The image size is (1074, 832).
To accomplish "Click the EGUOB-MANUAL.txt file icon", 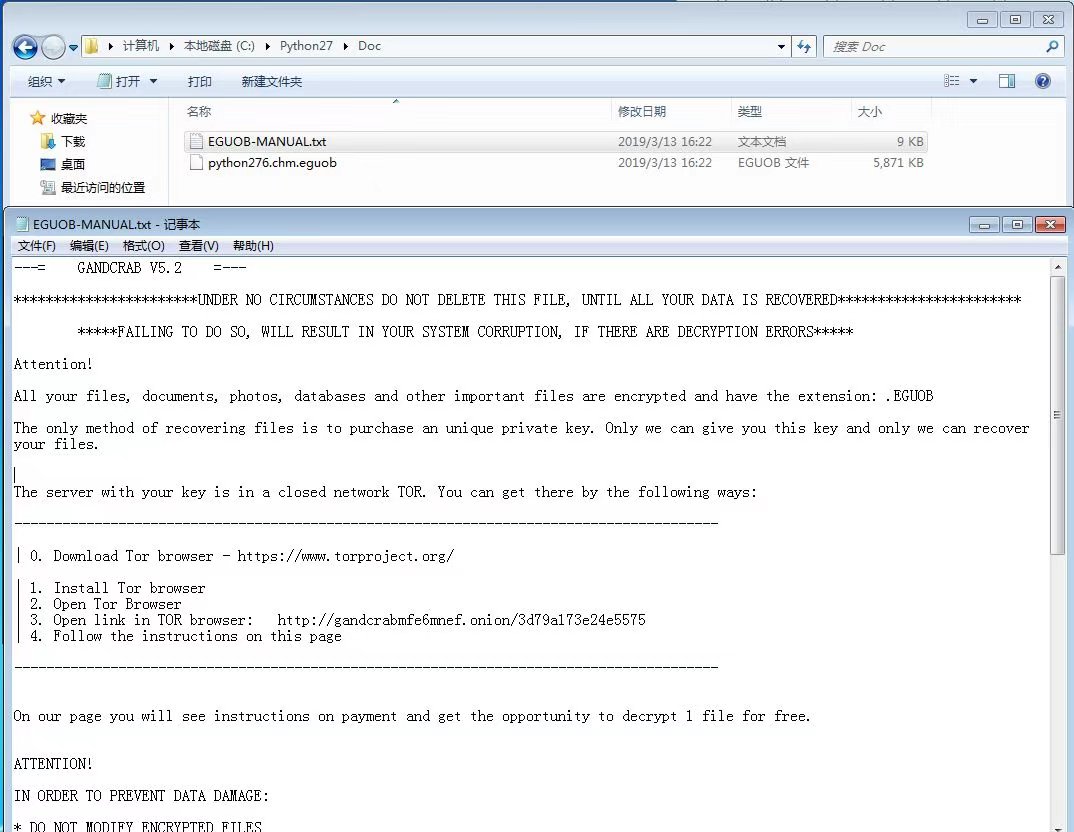I will pos(197,142).
